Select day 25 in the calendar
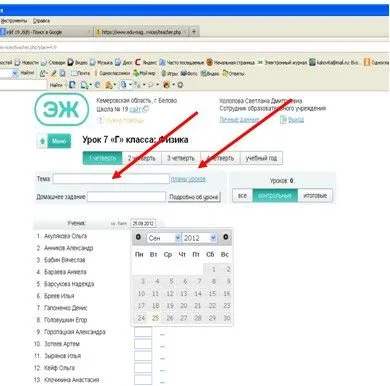Screen dimensions: 390x386 point(155,318)
